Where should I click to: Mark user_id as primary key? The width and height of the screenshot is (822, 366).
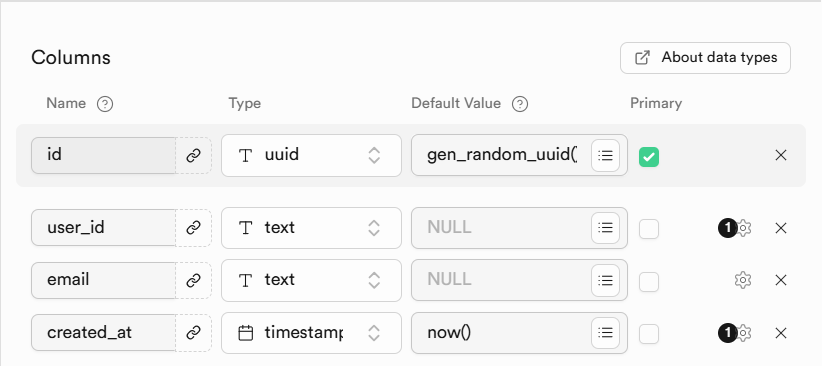[648, 229]
